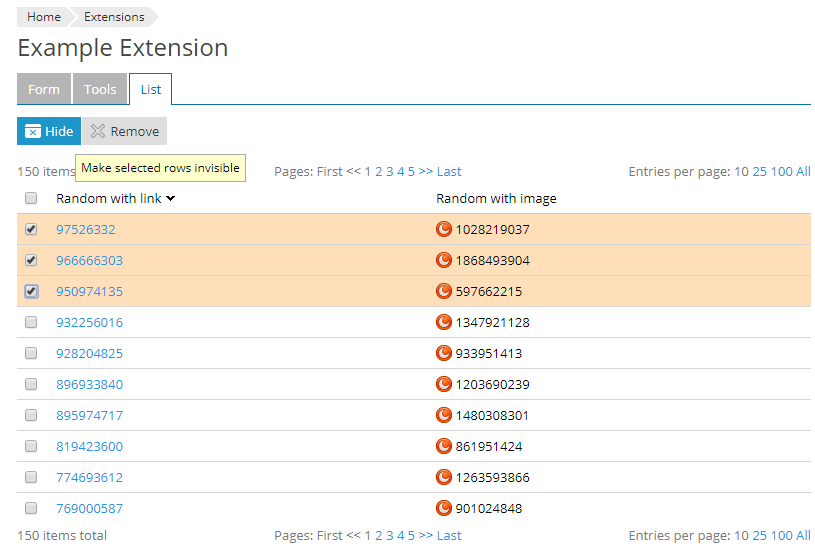815x558 pixels.
Task: Sort by Random with link column arrow
Action: [171, 198]
